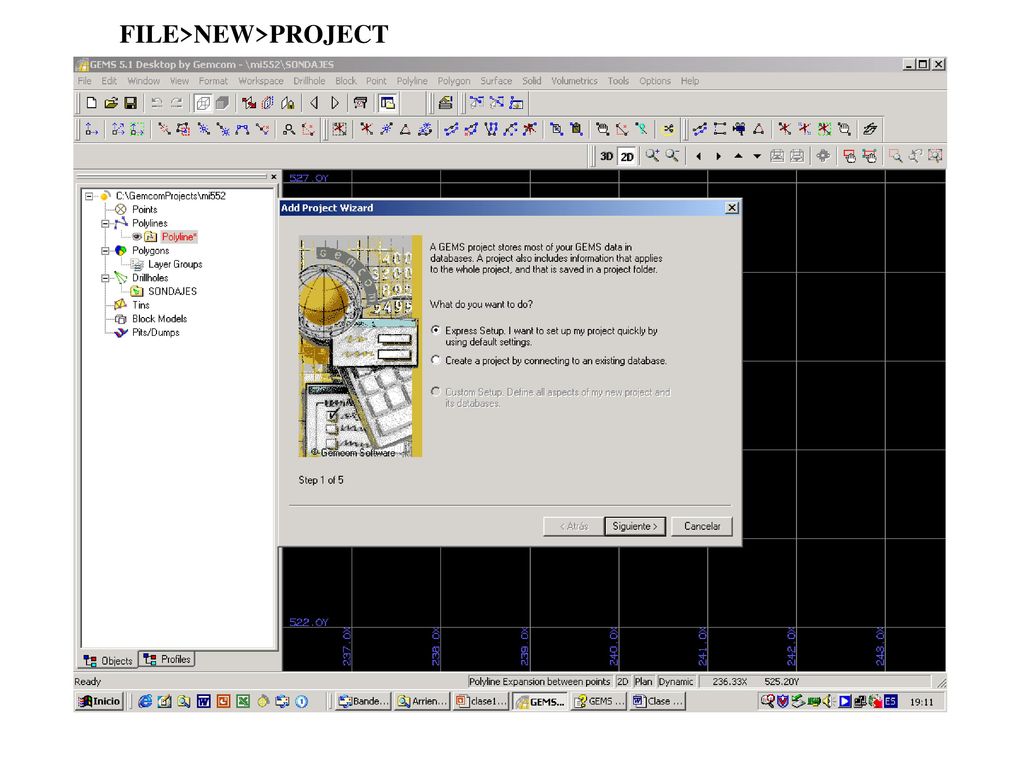Click the right triangle next icon
This screenshot has width=1024, height=768.
pos(334,103)
